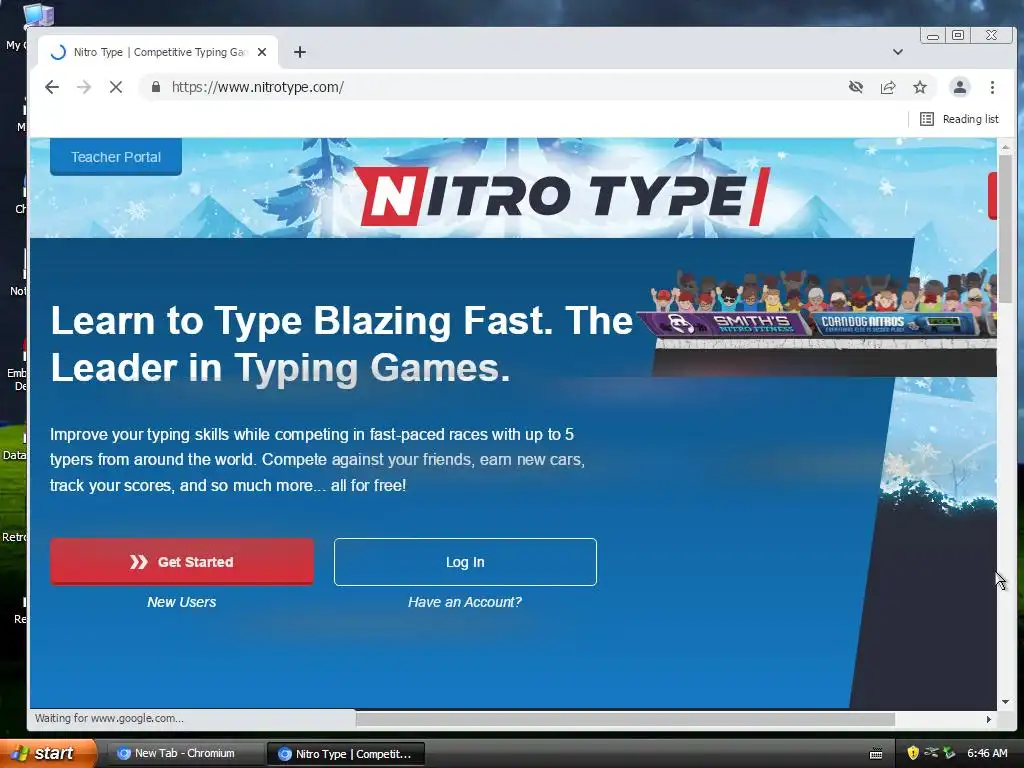Click the horizontal scrollbar thumb

625,719
